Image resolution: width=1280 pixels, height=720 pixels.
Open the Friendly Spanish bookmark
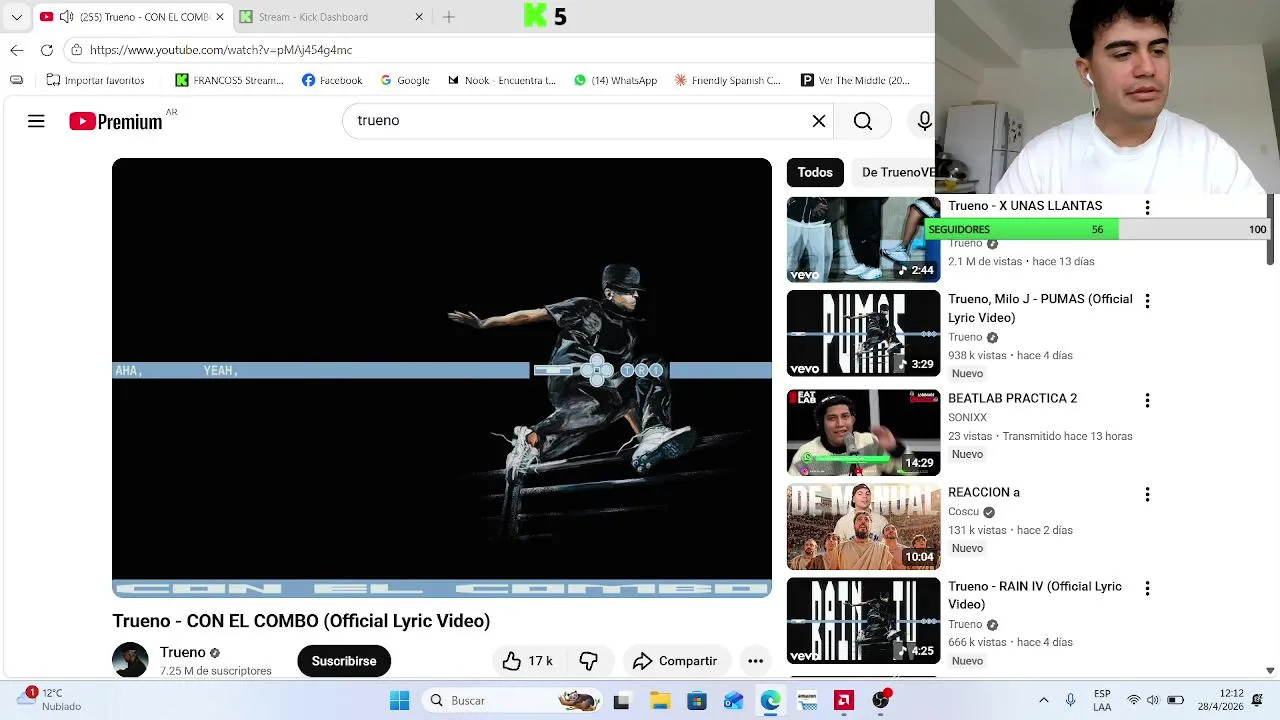coord(728,80)
